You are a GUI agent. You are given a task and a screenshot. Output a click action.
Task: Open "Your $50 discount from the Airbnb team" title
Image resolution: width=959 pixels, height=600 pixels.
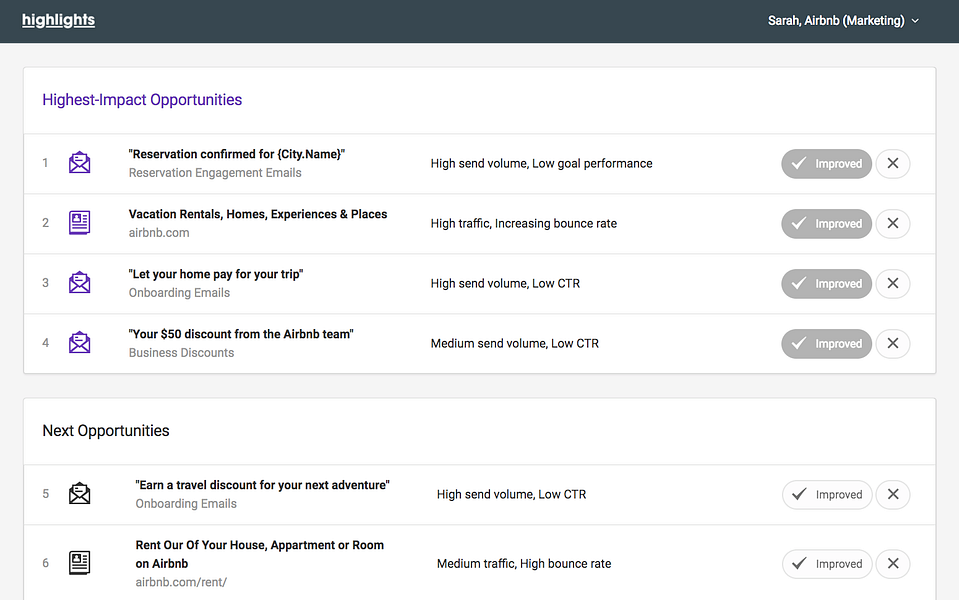click(x=241, y=334)
